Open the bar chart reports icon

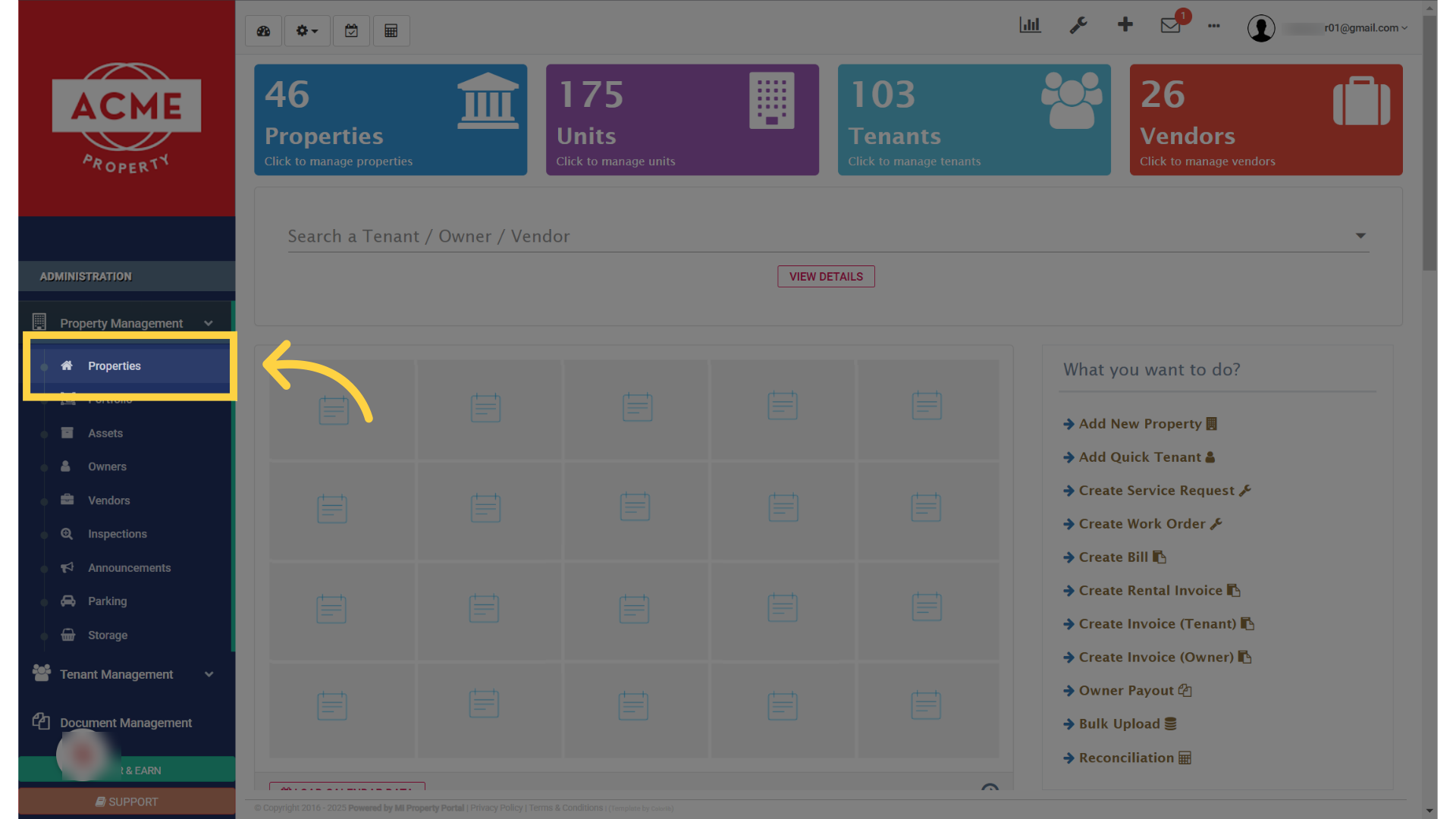[1030, 25]
